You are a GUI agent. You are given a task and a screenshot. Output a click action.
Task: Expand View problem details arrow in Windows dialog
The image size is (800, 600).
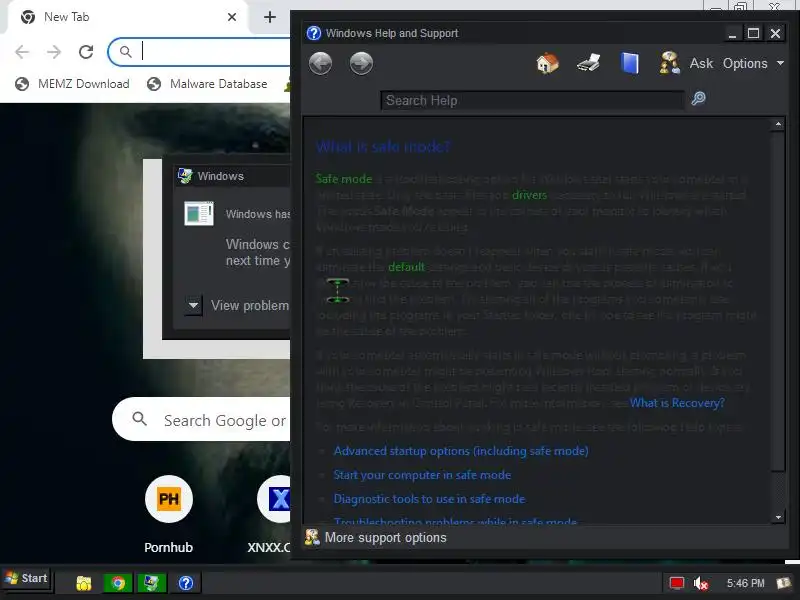[x=193, y=306]
